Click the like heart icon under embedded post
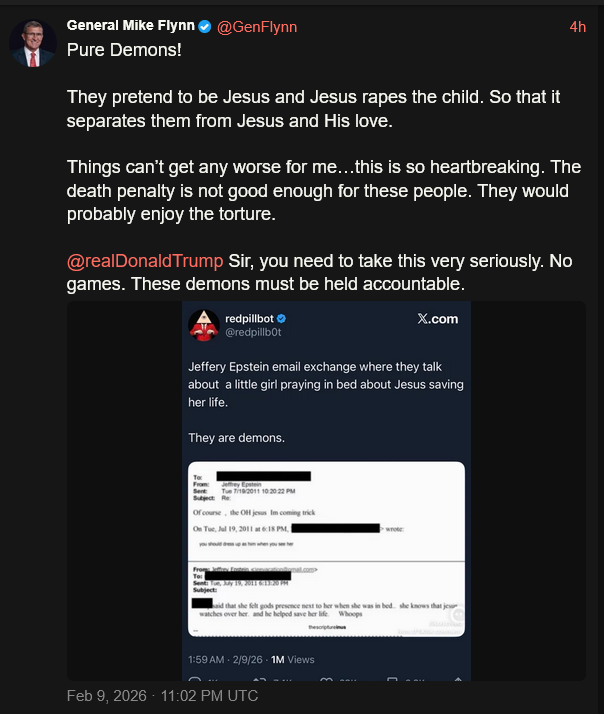 point(326,680)
